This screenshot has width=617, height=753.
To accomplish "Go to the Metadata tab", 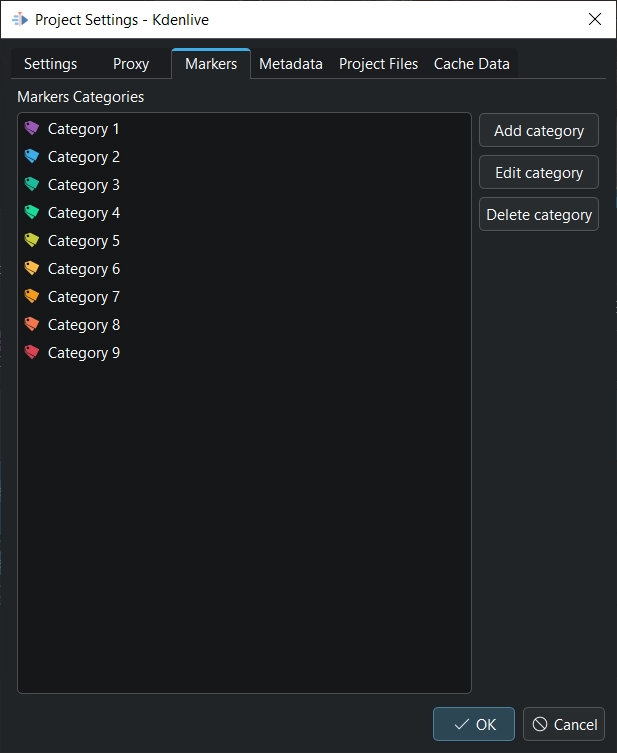I will [291, 64].
